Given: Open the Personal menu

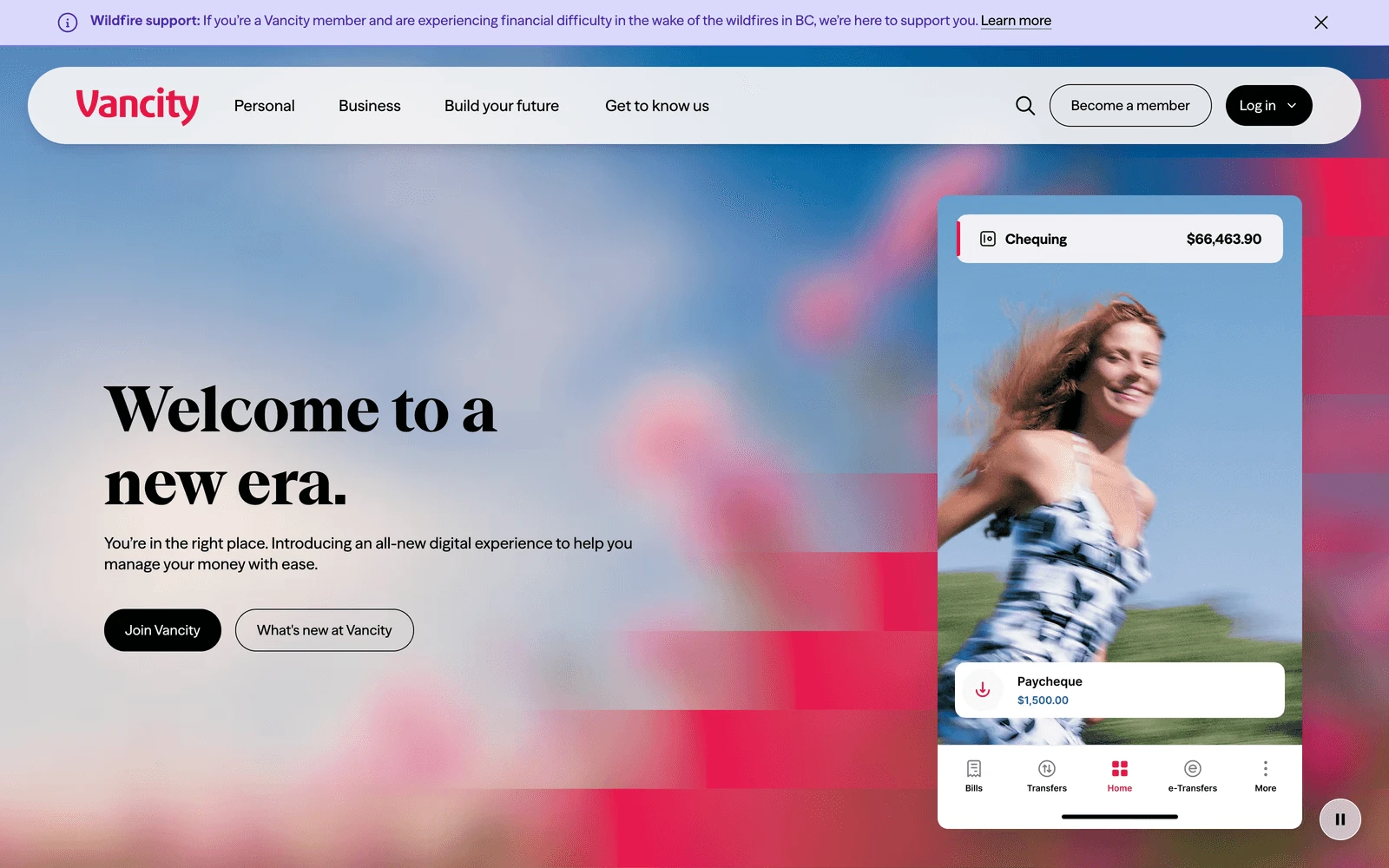Looking at the screenshot, I should click(265, 106).
